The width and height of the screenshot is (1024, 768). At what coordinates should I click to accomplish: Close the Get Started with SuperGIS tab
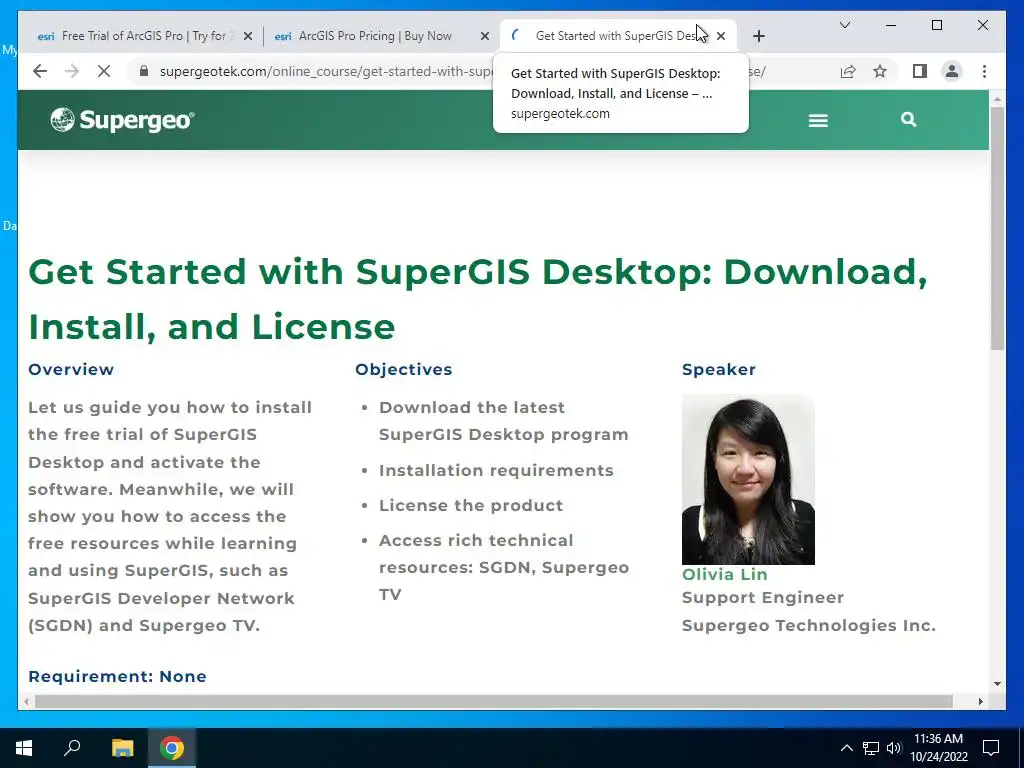(721, 36)
